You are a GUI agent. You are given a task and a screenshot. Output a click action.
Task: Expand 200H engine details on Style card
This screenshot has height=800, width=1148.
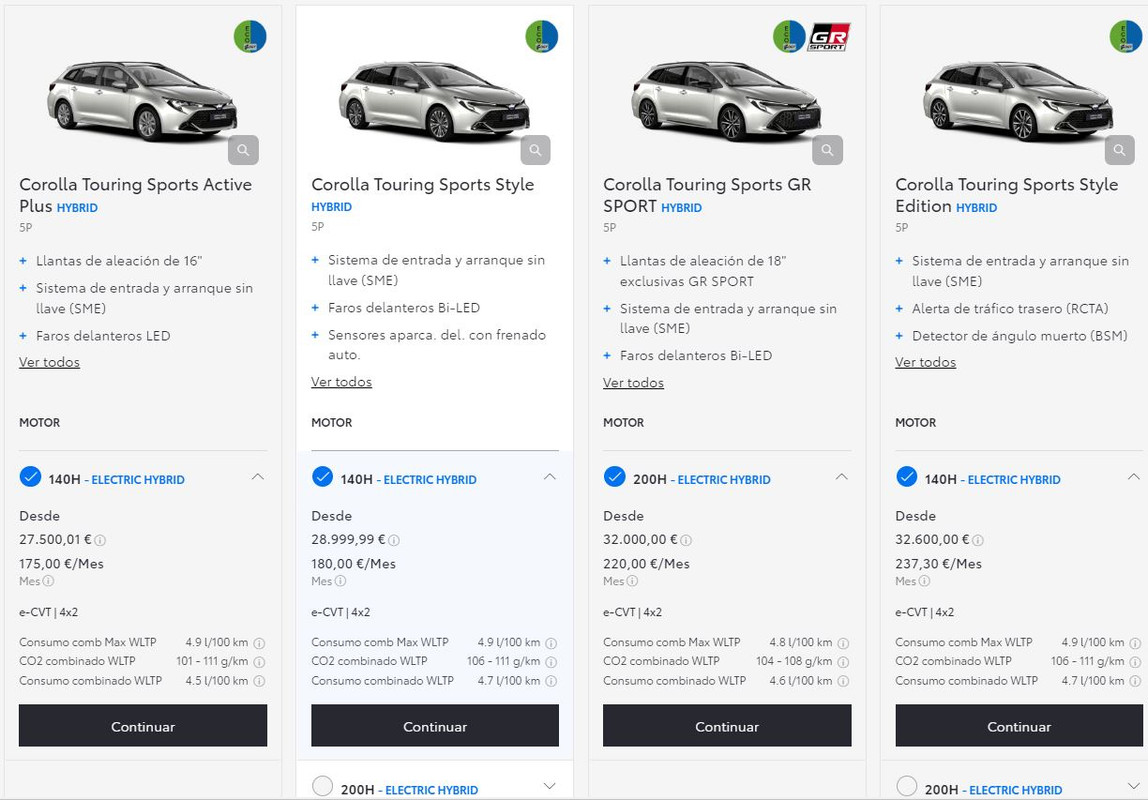(550, 786)
